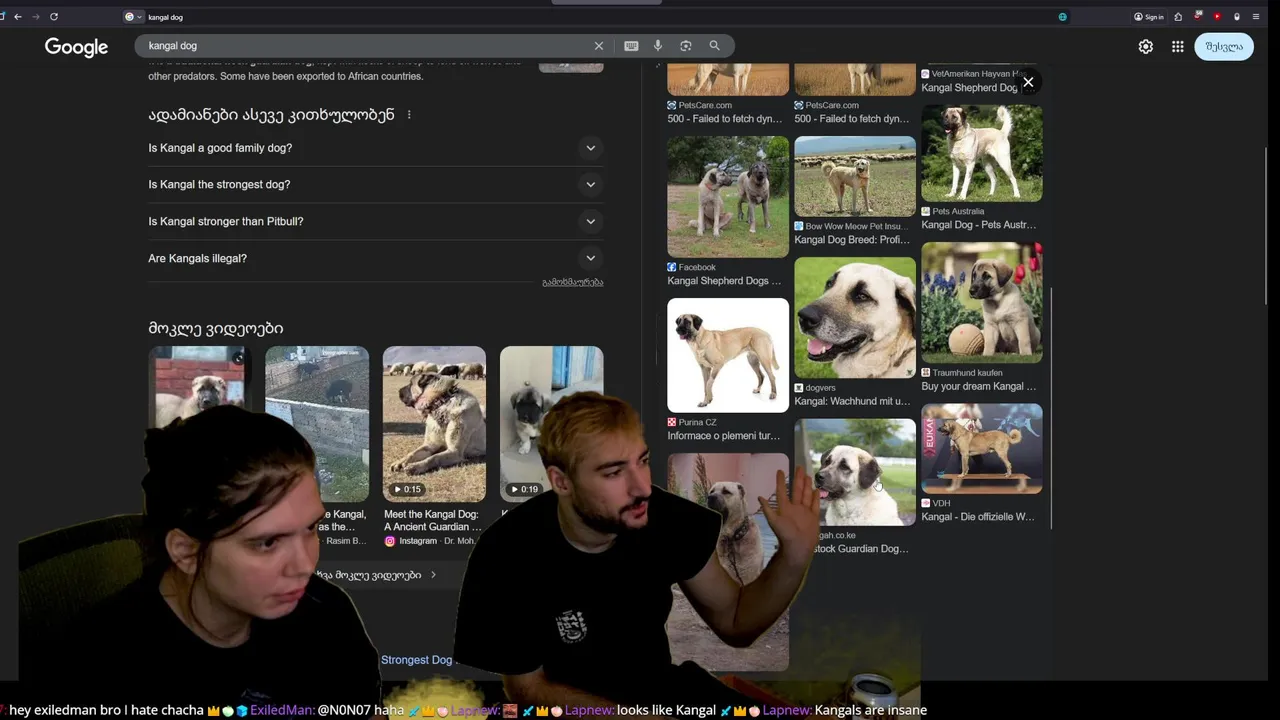This screenshot has width=1280, height=720.
Task: Click the play 0:15 badge on the video
Action: point(407,489)
